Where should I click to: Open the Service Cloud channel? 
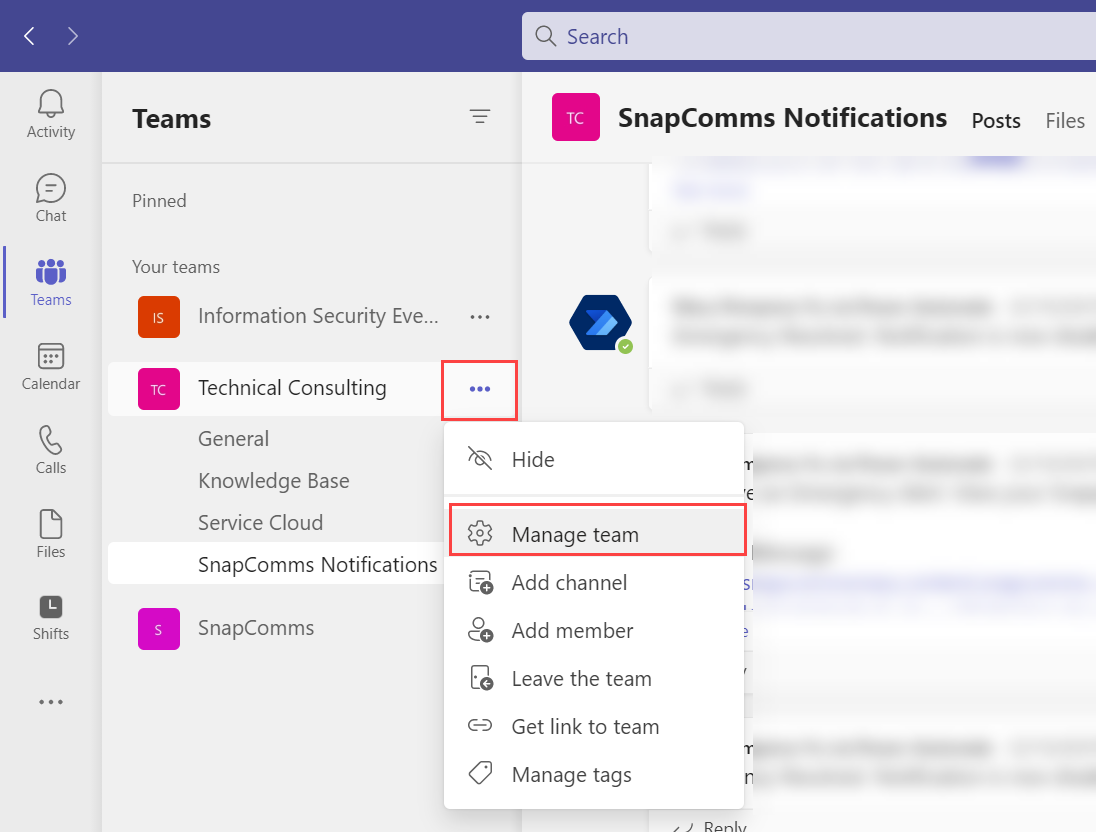pyautogui.click(x=261, y=523)
